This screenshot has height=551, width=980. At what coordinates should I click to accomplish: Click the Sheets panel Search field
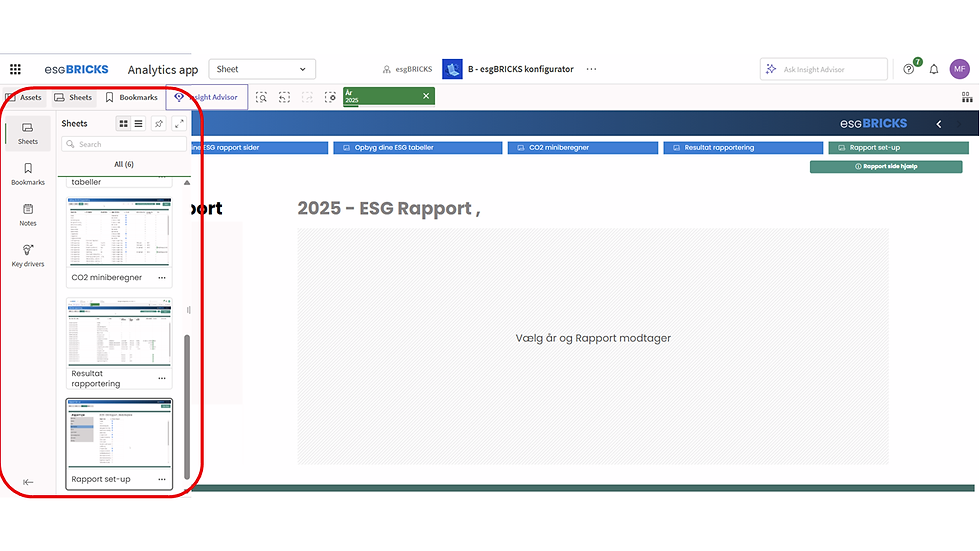(124, 144)
